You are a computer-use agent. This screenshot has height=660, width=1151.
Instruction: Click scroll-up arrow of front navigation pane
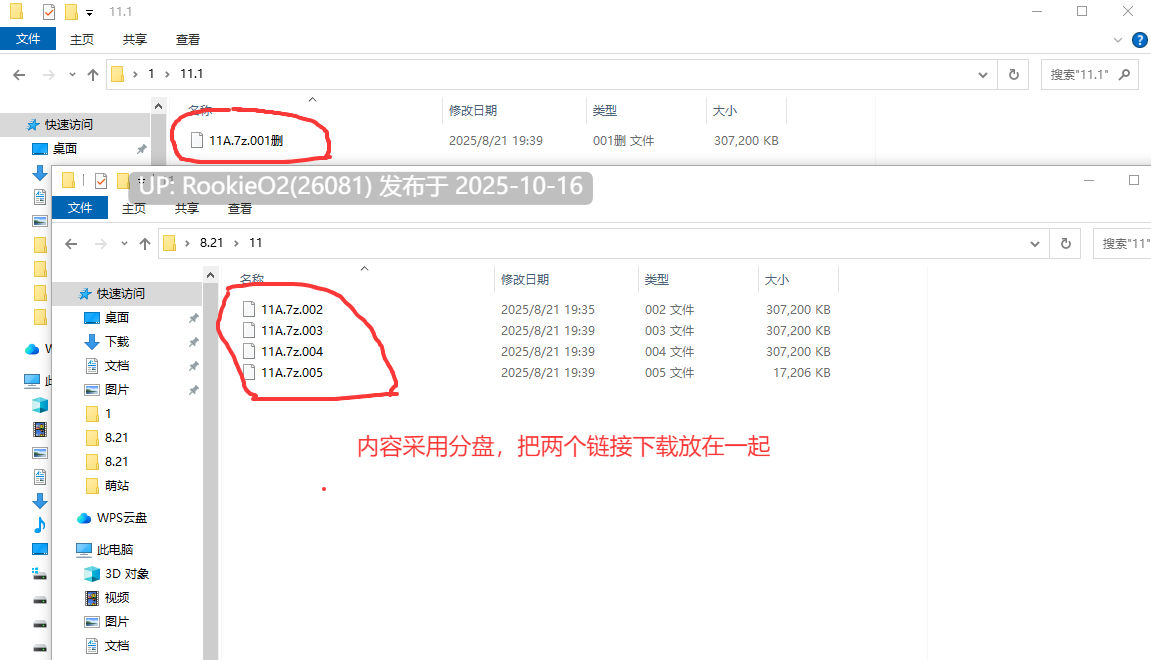point(210,275)
